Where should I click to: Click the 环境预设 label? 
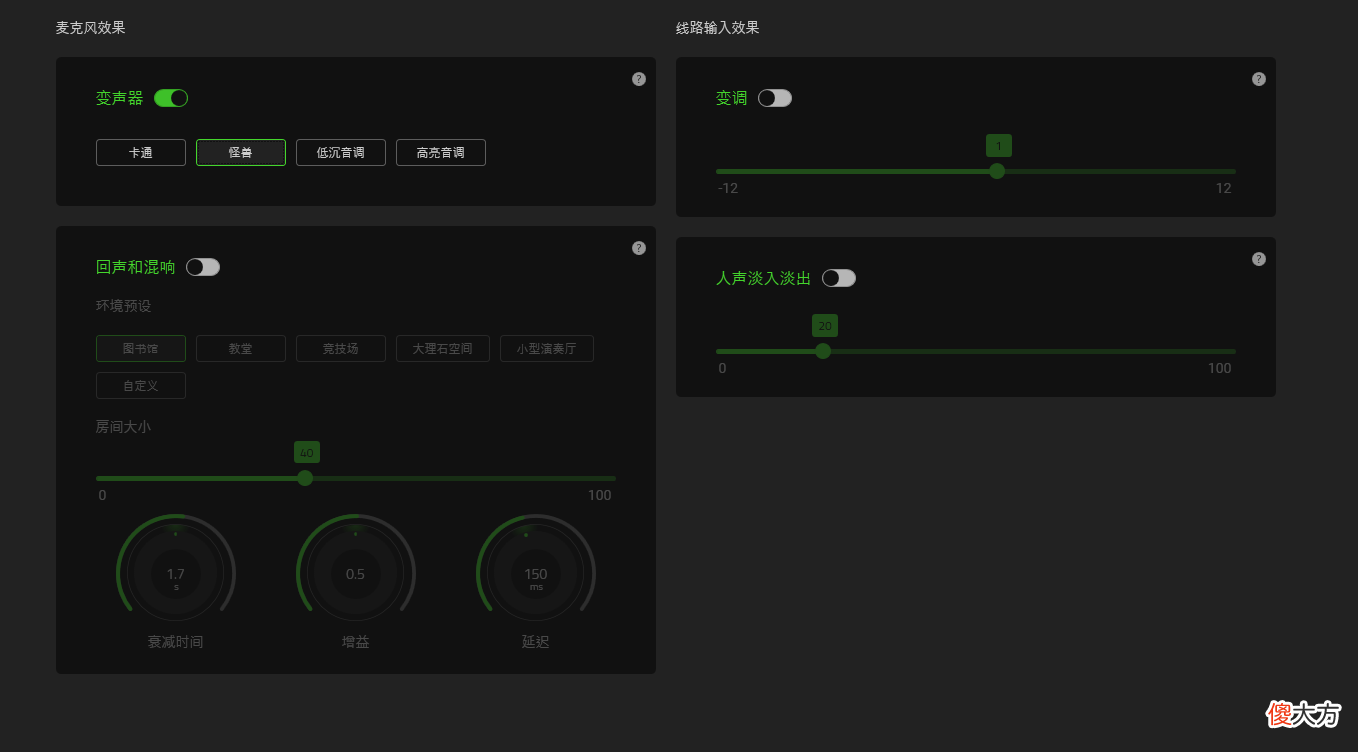point(124,306)
